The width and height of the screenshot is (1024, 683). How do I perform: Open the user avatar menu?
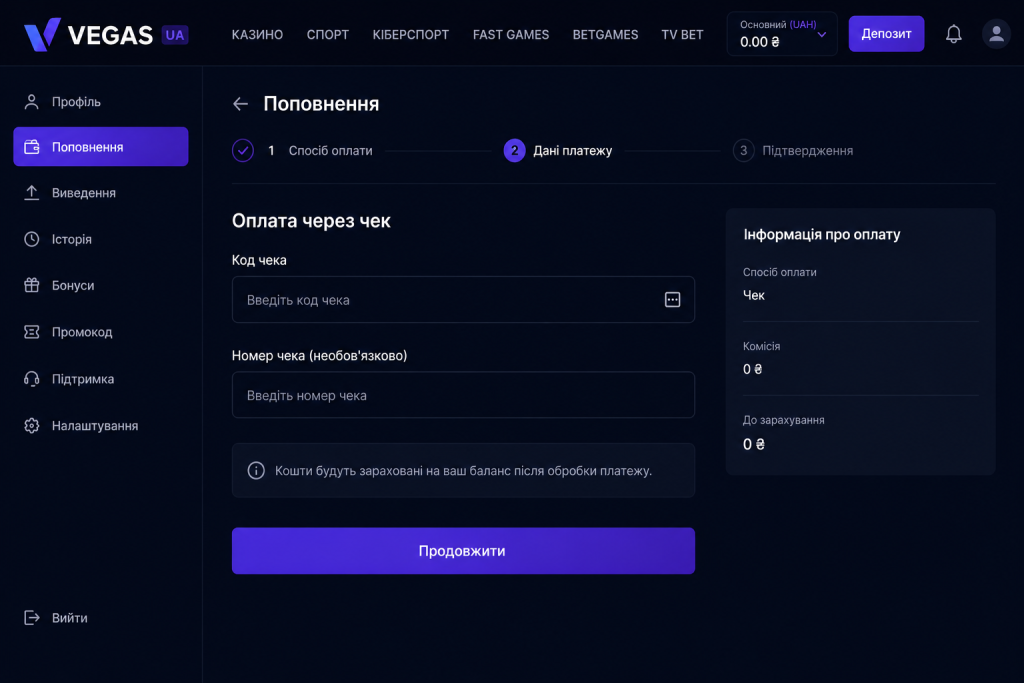[x=996, y=34]
